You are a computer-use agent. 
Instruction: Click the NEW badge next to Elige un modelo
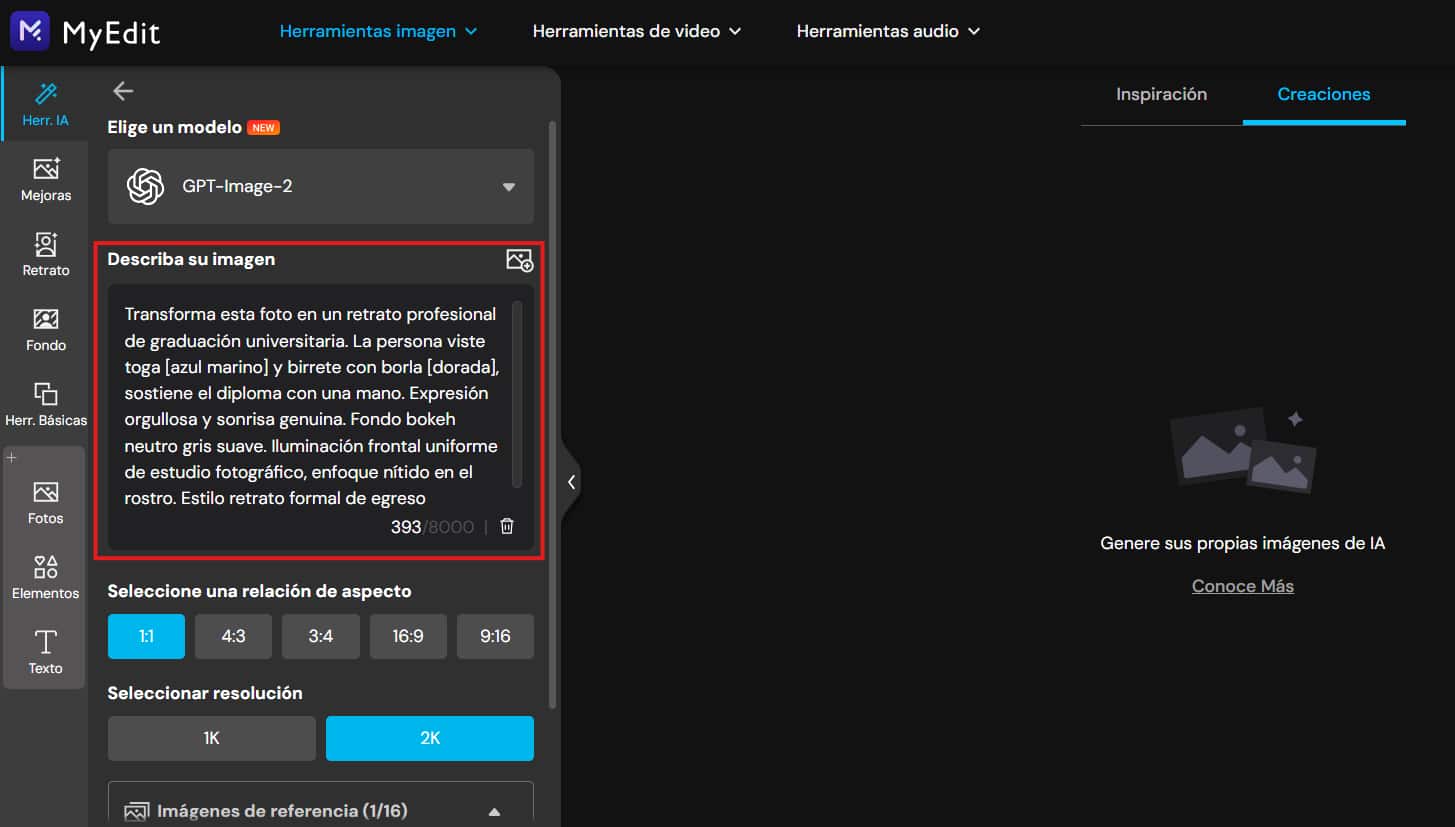(x=264, y=128)
